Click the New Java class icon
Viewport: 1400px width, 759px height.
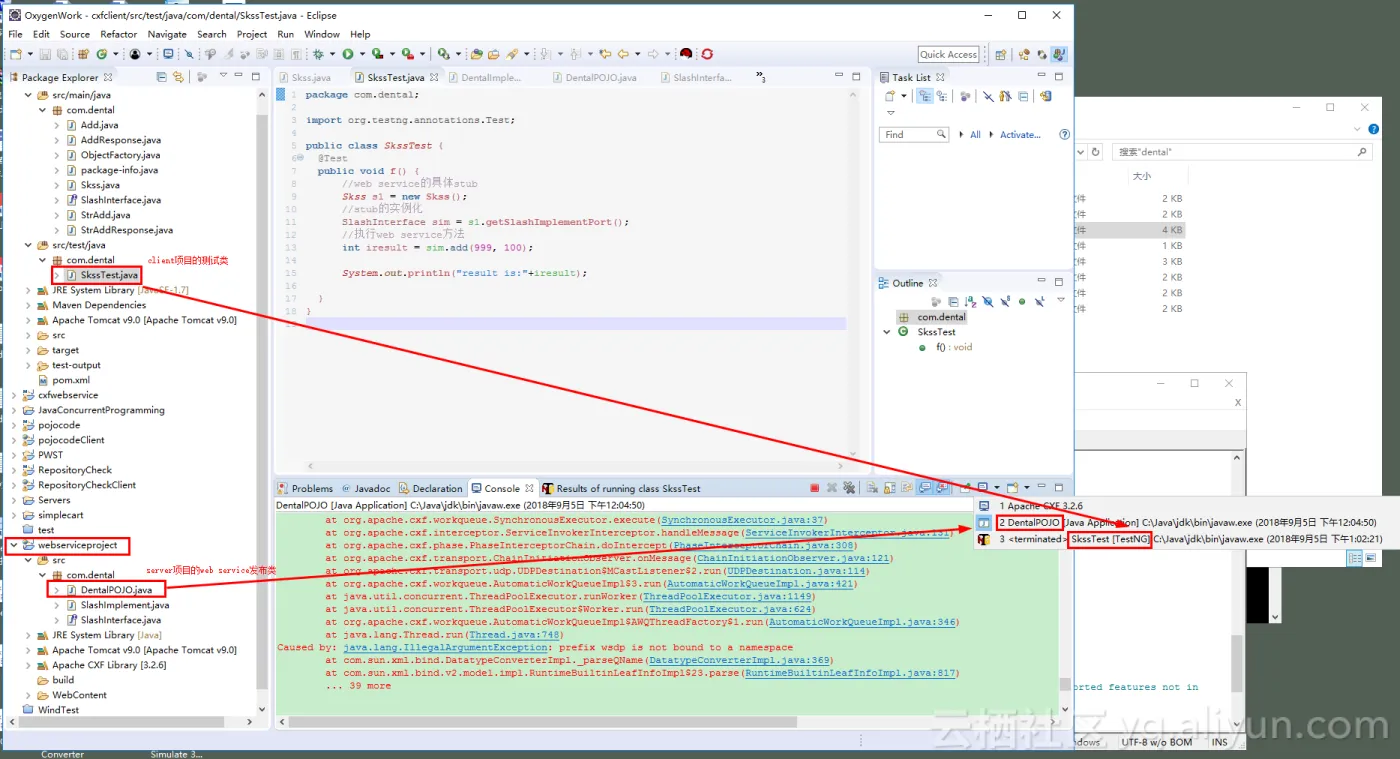coord(102,54)
